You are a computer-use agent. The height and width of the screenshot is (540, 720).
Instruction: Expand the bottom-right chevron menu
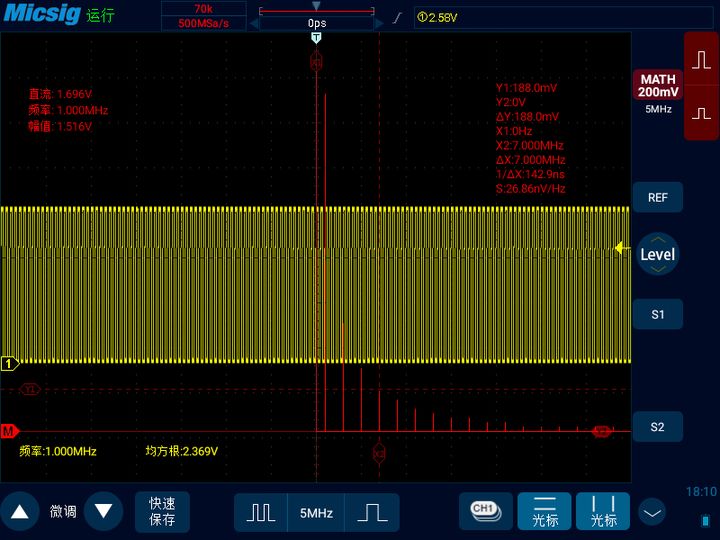(x=652, y=513)
